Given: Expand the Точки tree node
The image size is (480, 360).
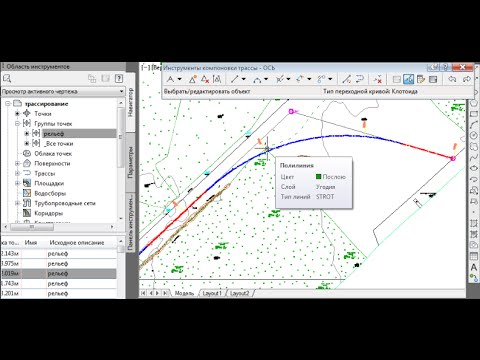Looking at the screenshot, I should point(17,114).
